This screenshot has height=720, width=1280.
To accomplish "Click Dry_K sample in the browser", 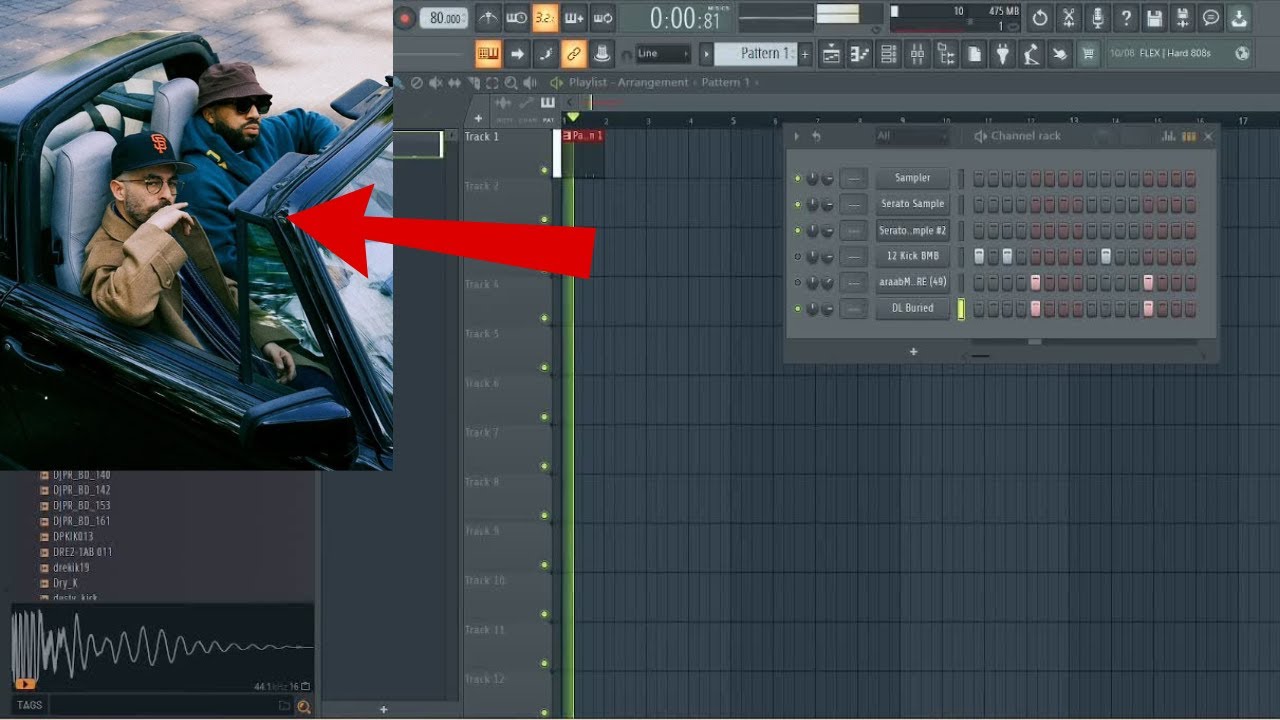I will tap(65, 583).
